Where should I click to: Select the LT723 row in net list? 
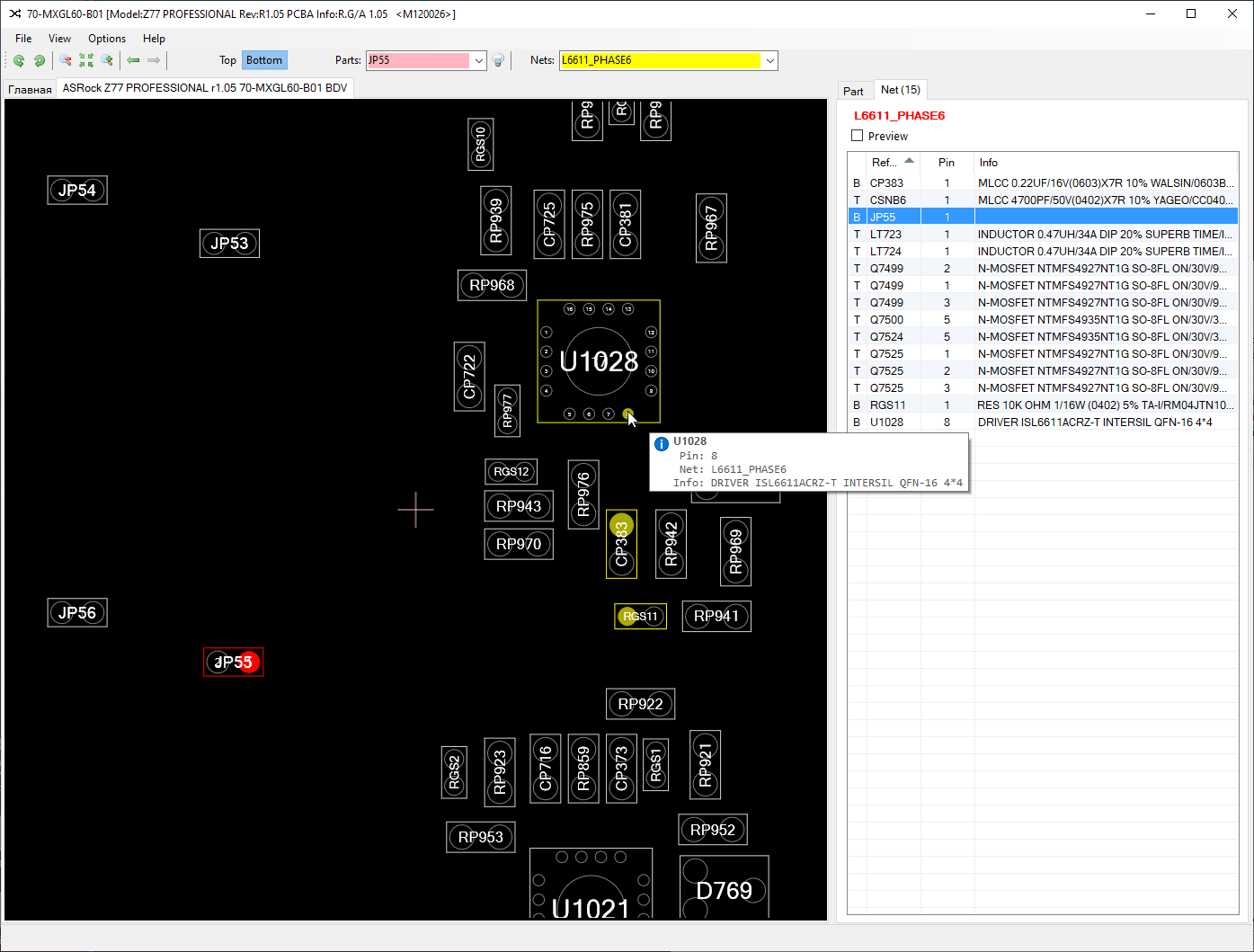pyautogui.click(x=1043, y=234)
